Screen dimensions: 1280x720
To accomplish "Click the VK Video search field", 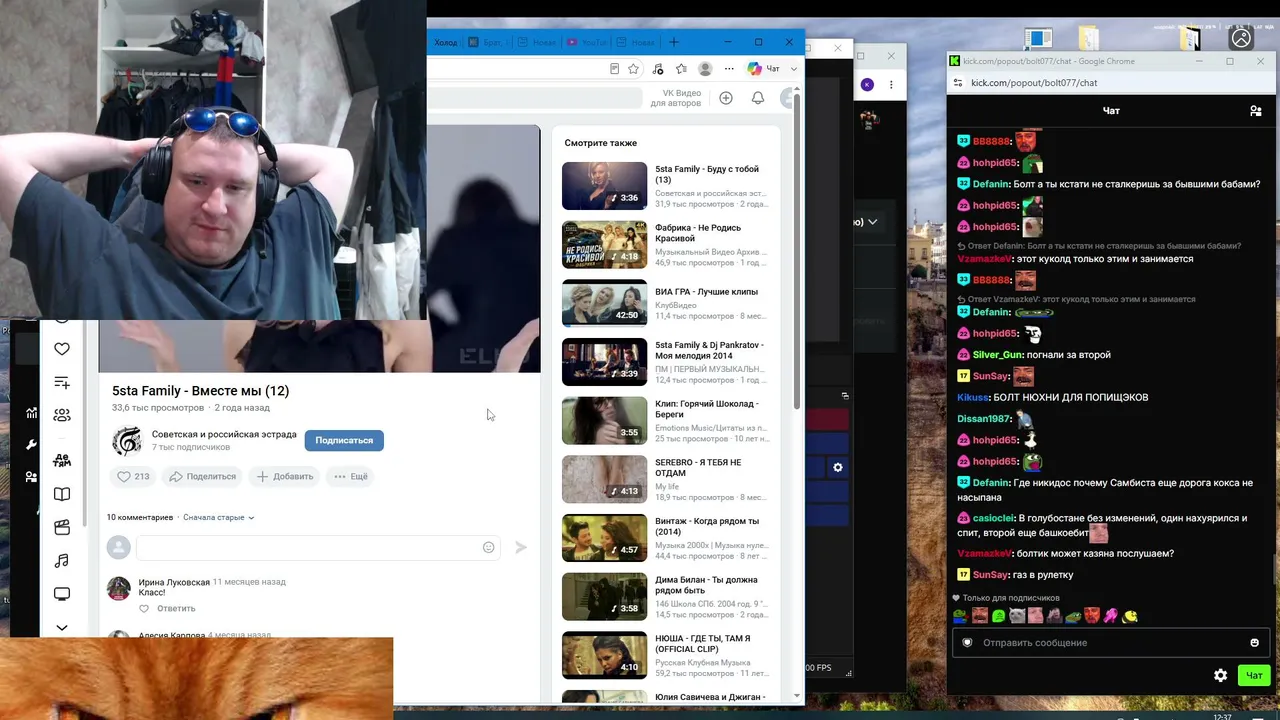I will [x=535, y=98].
